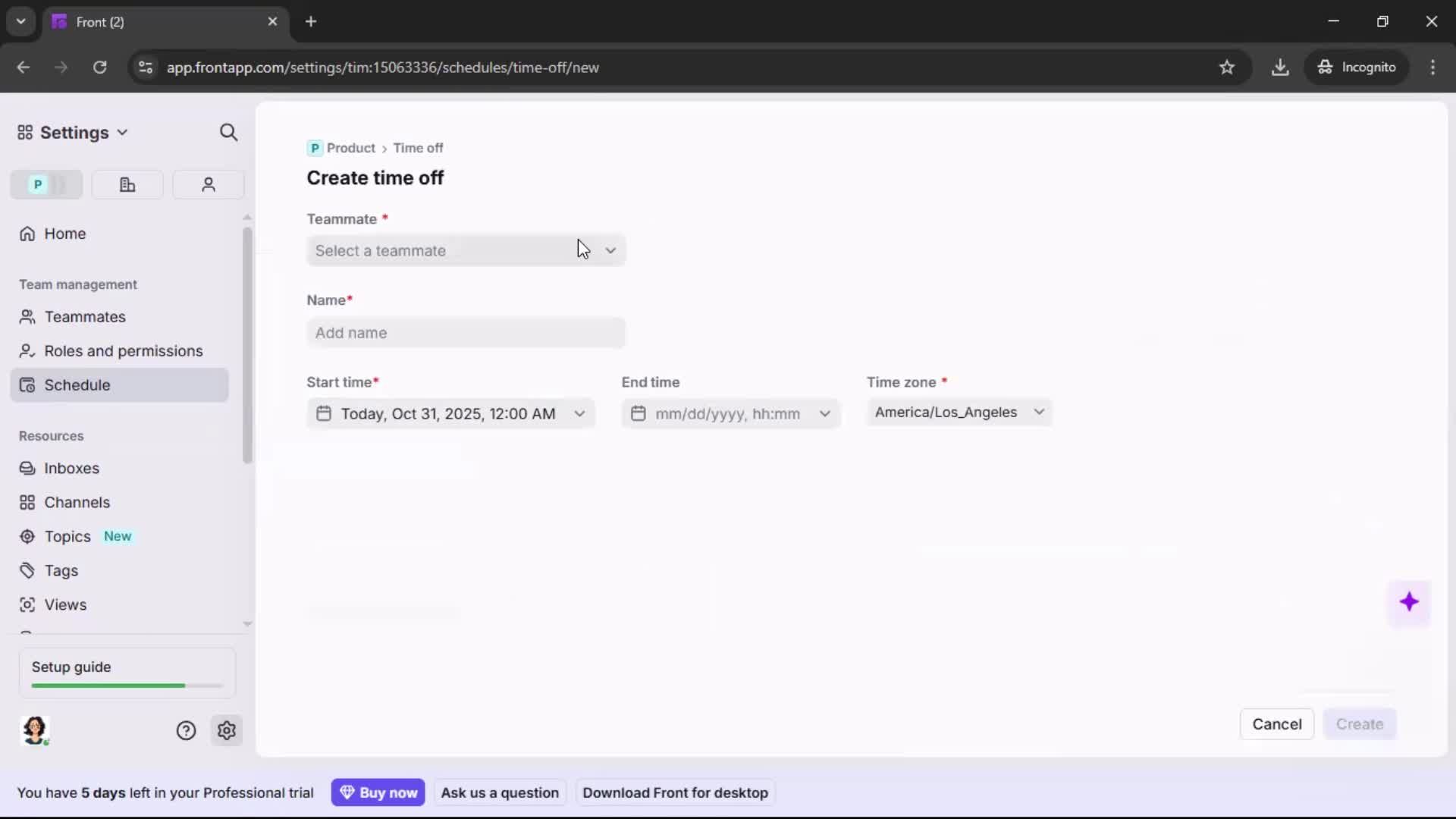The height and width of the screenshot is (819, 1456).
Task: Open the Tags section
Action: coord(61,570)
